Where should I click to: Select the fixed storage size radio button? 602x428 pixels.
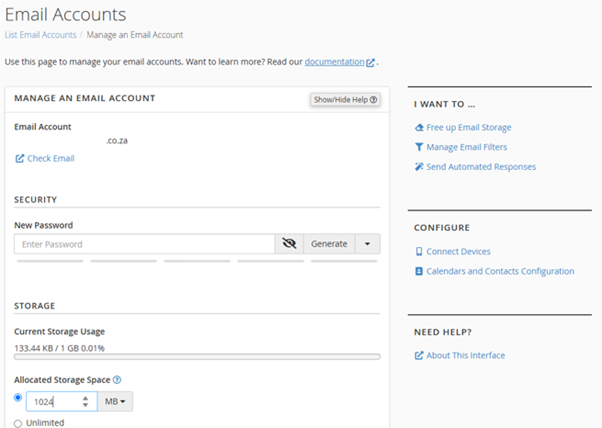(18, 398)
